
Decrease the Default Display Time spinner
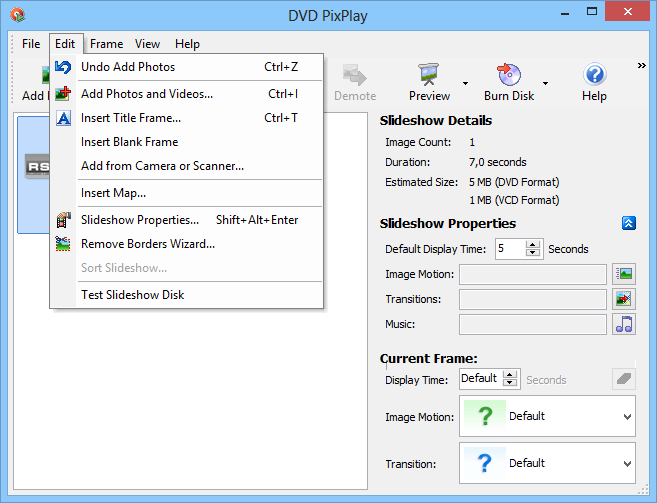tap(533, 253)
